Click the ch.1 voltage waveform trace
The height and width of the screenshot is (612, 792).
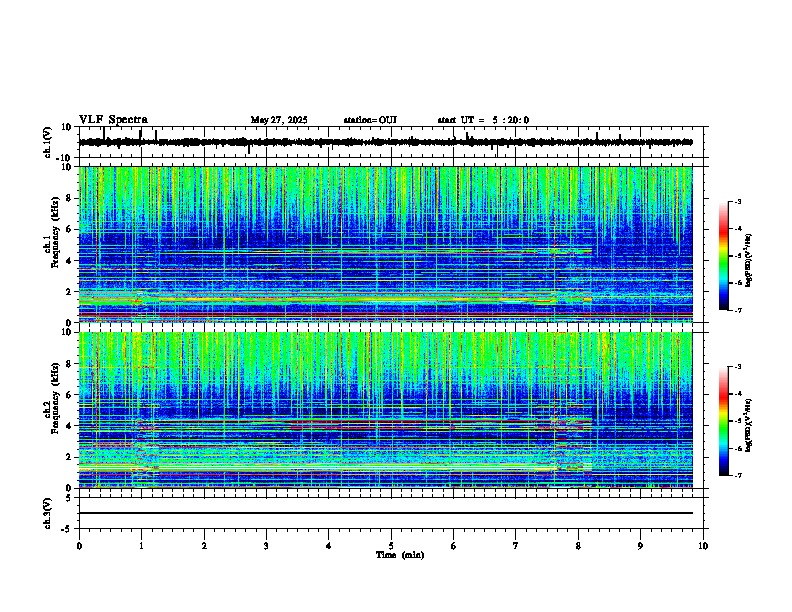coord(385,142)
